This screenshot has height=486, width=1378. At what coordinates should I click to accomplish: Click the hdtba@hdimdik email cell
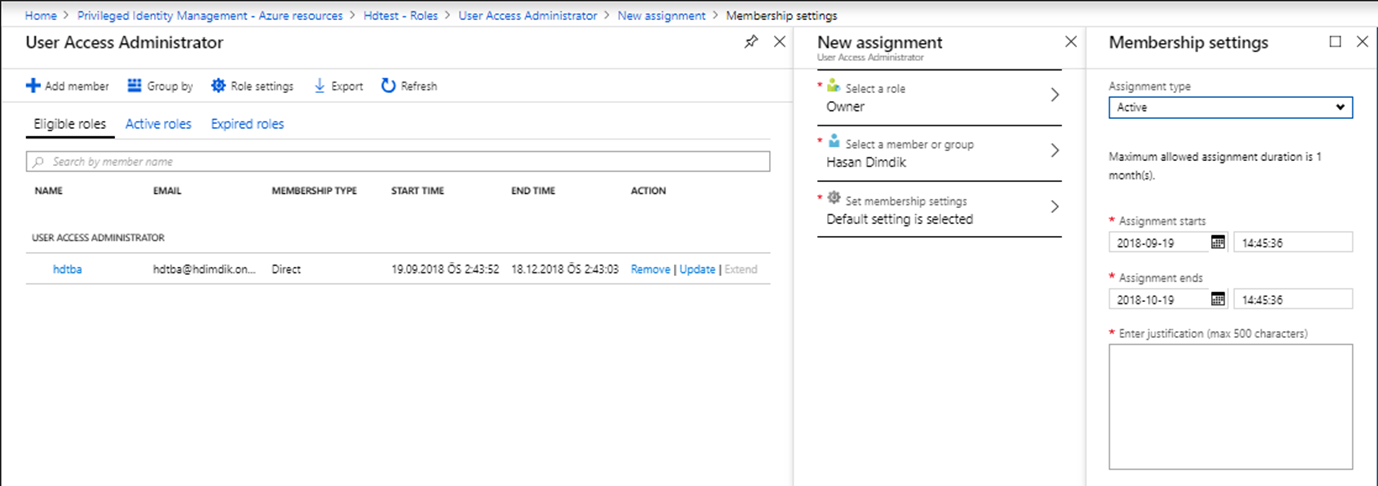pos(205,270)
